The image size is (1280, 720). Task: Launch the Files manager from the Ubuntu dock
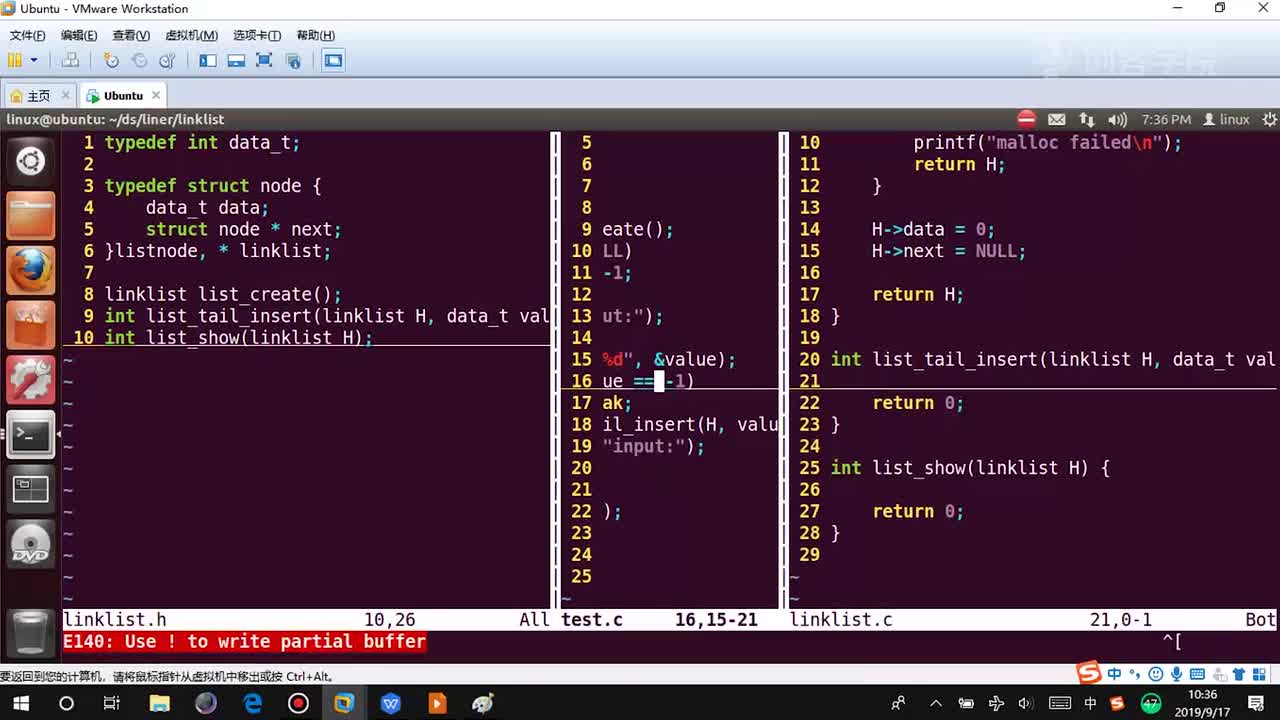pos(30,215)
